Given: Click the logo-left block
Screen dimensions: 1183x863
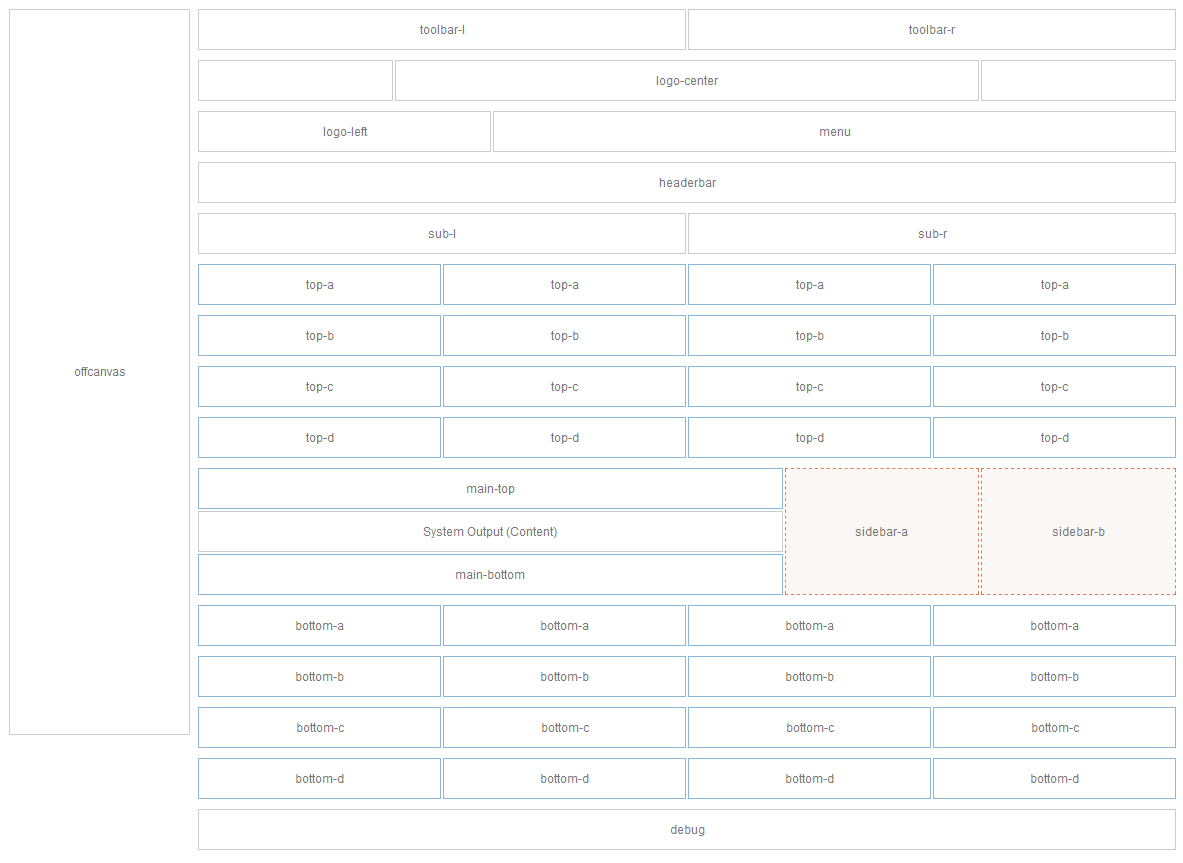Looking at the screenshot, I should [344, 131].
